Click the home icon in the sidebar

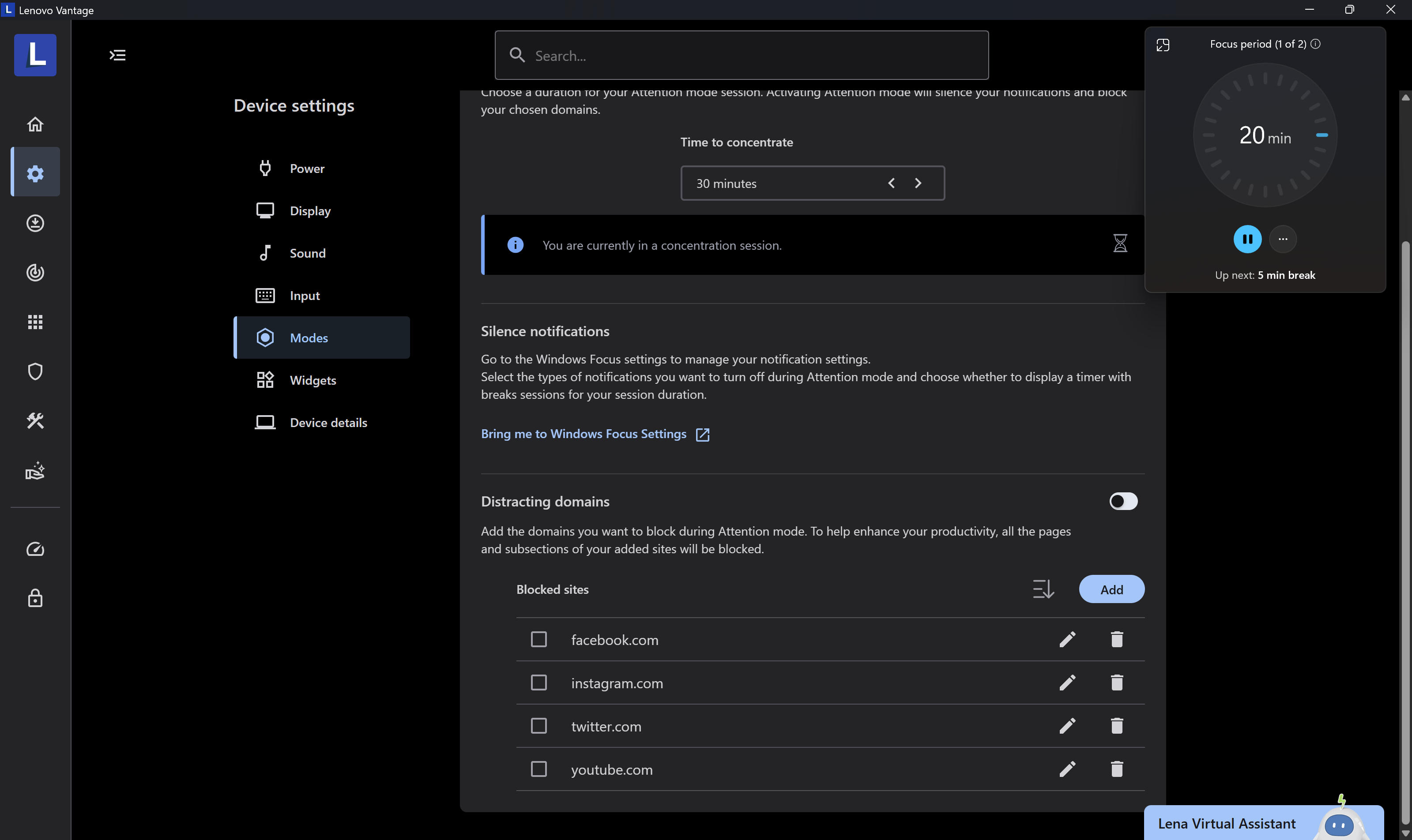(35, 124)
